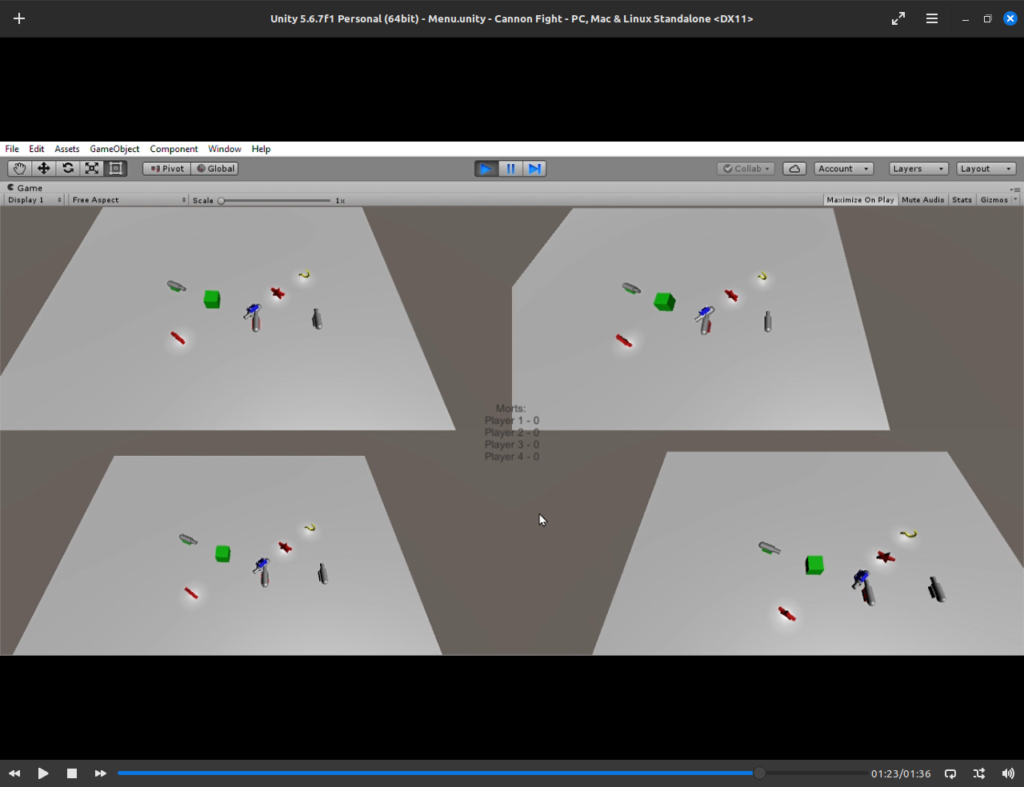The height and width of the screenshot is (787, 1024).
Task: Toggle shuffle in the video player
Action: pos(979,773)
